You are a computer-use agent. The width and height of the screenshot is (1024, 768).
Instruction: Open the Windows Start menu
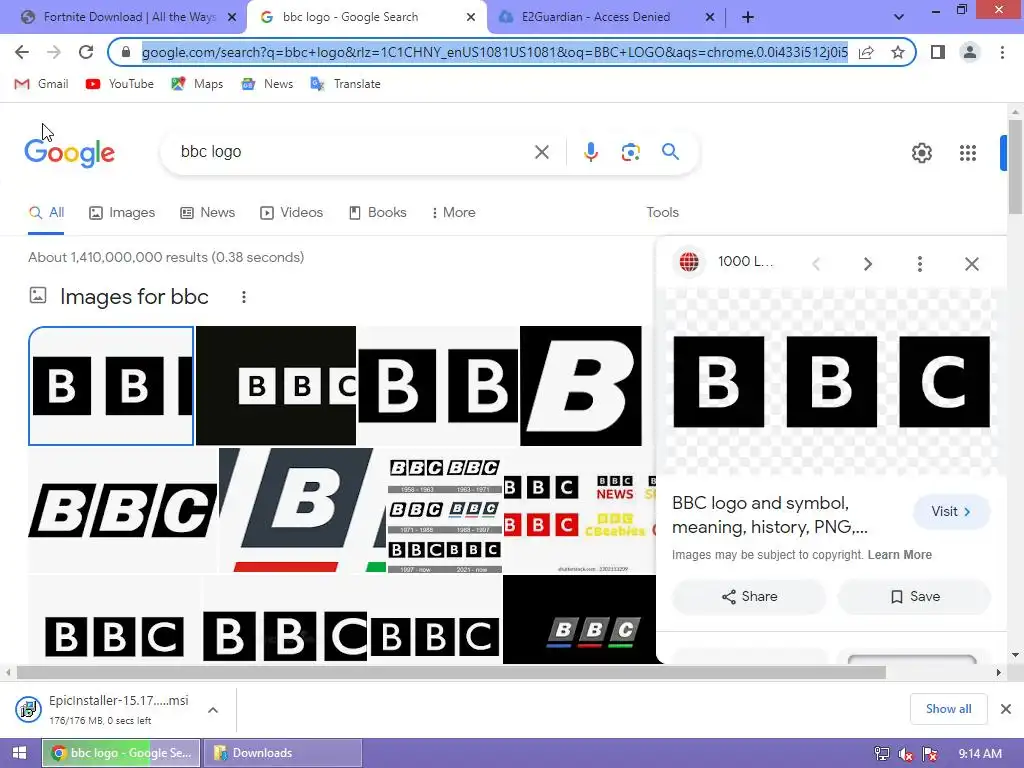tap(19, 753)
